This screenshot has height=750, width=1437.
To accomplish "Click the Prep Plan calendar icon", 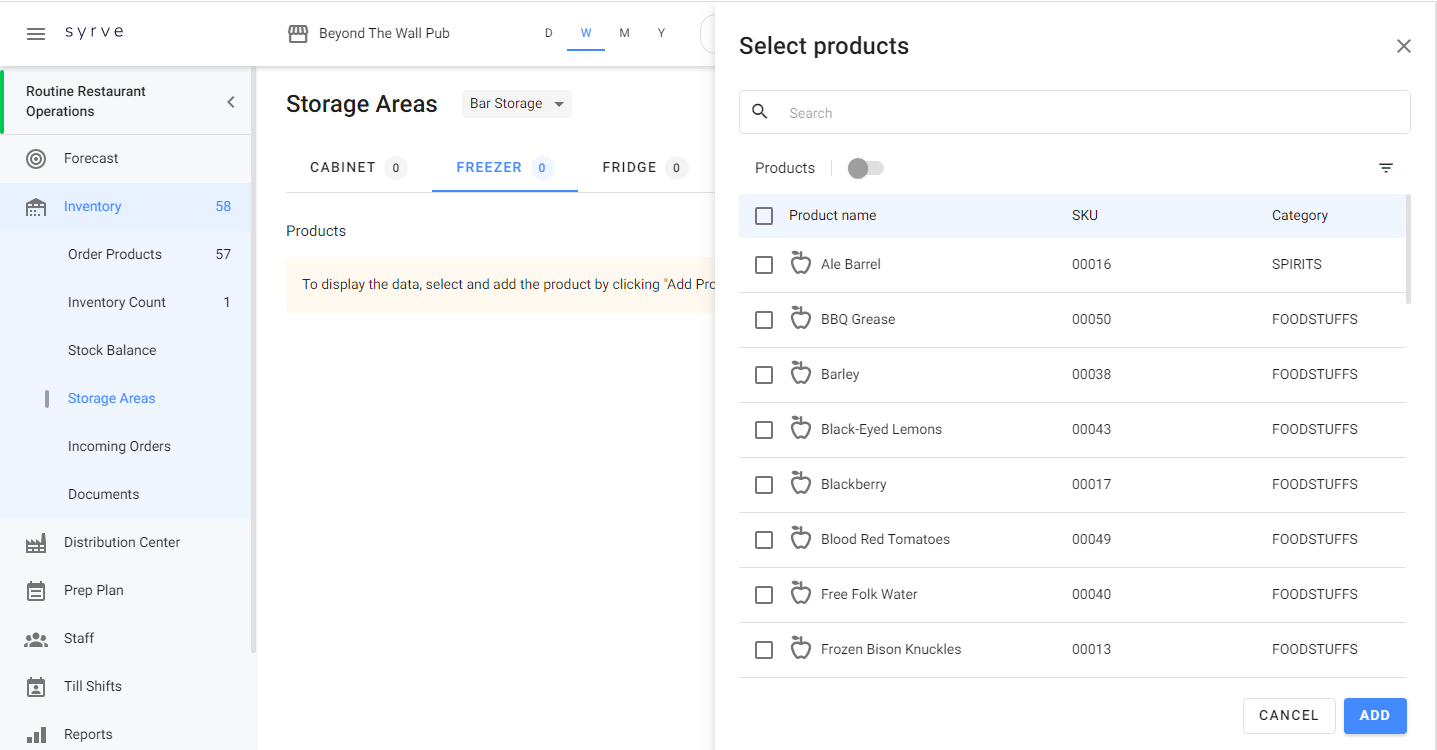I will [36, 591].
